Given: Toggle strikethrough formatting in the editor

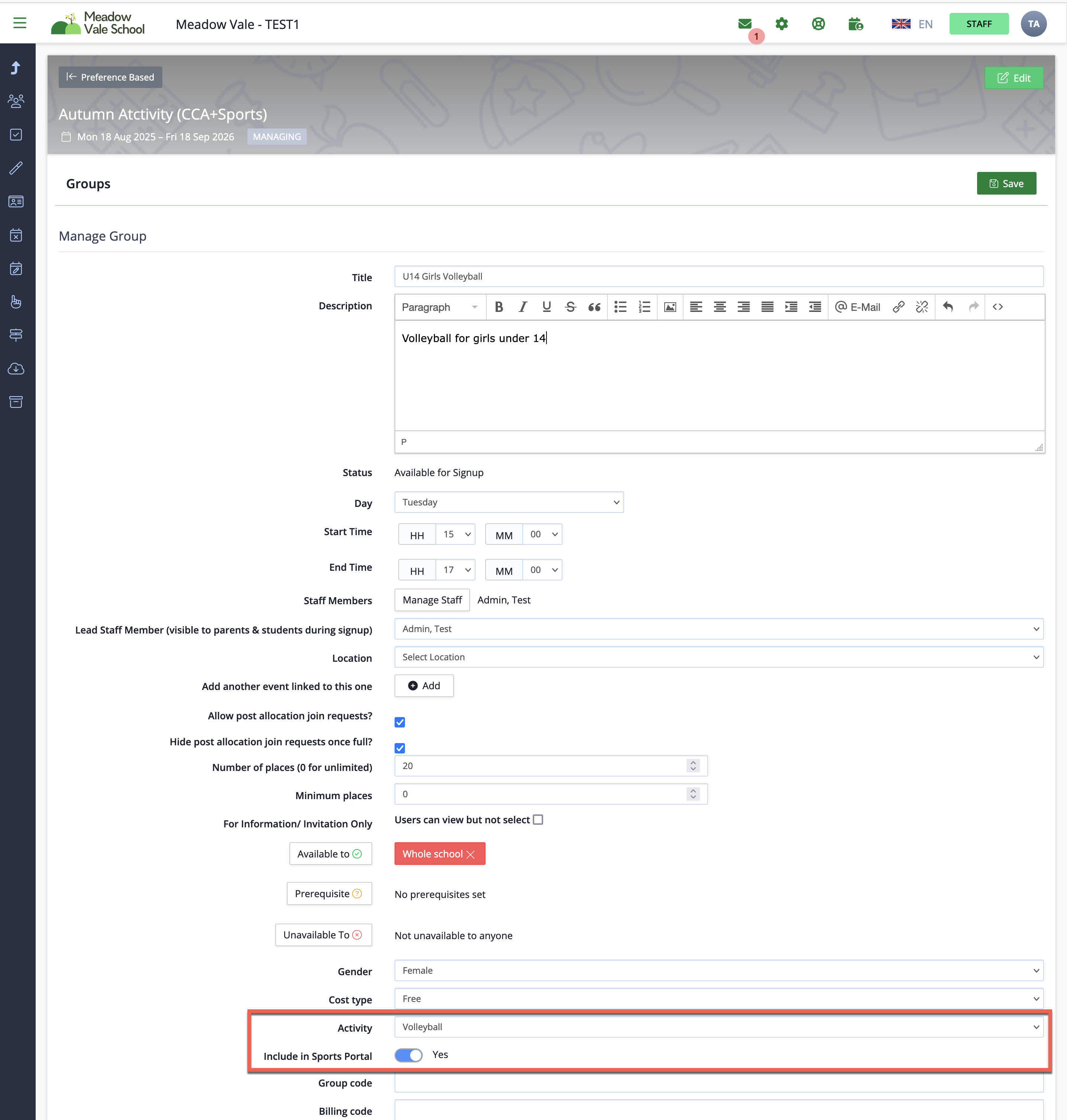Looking at the screenshot, I should [571, 307].
